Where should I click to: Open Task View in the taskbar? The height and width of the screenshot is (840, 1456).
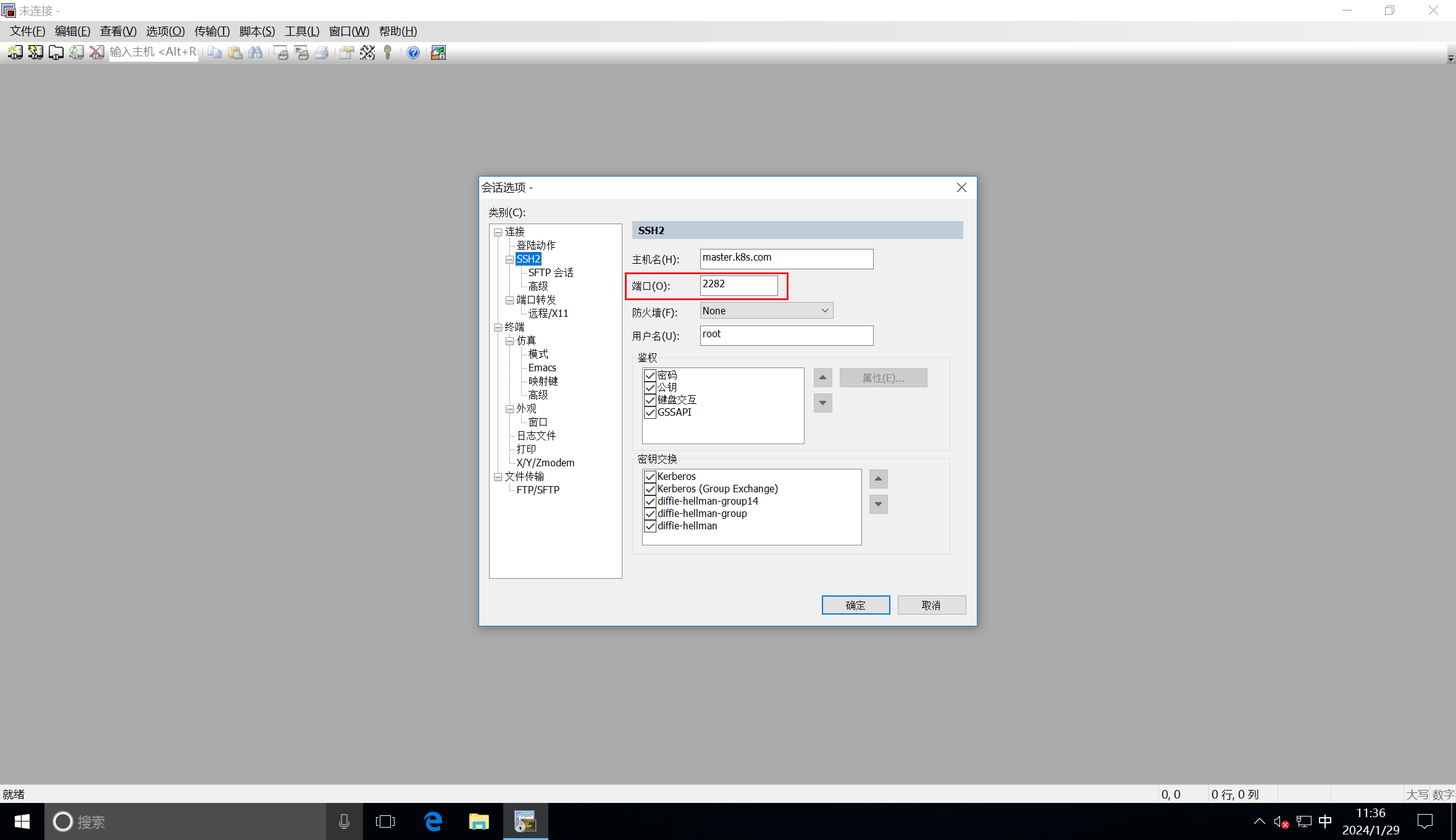pyautogui.click(x=385, y=821)
